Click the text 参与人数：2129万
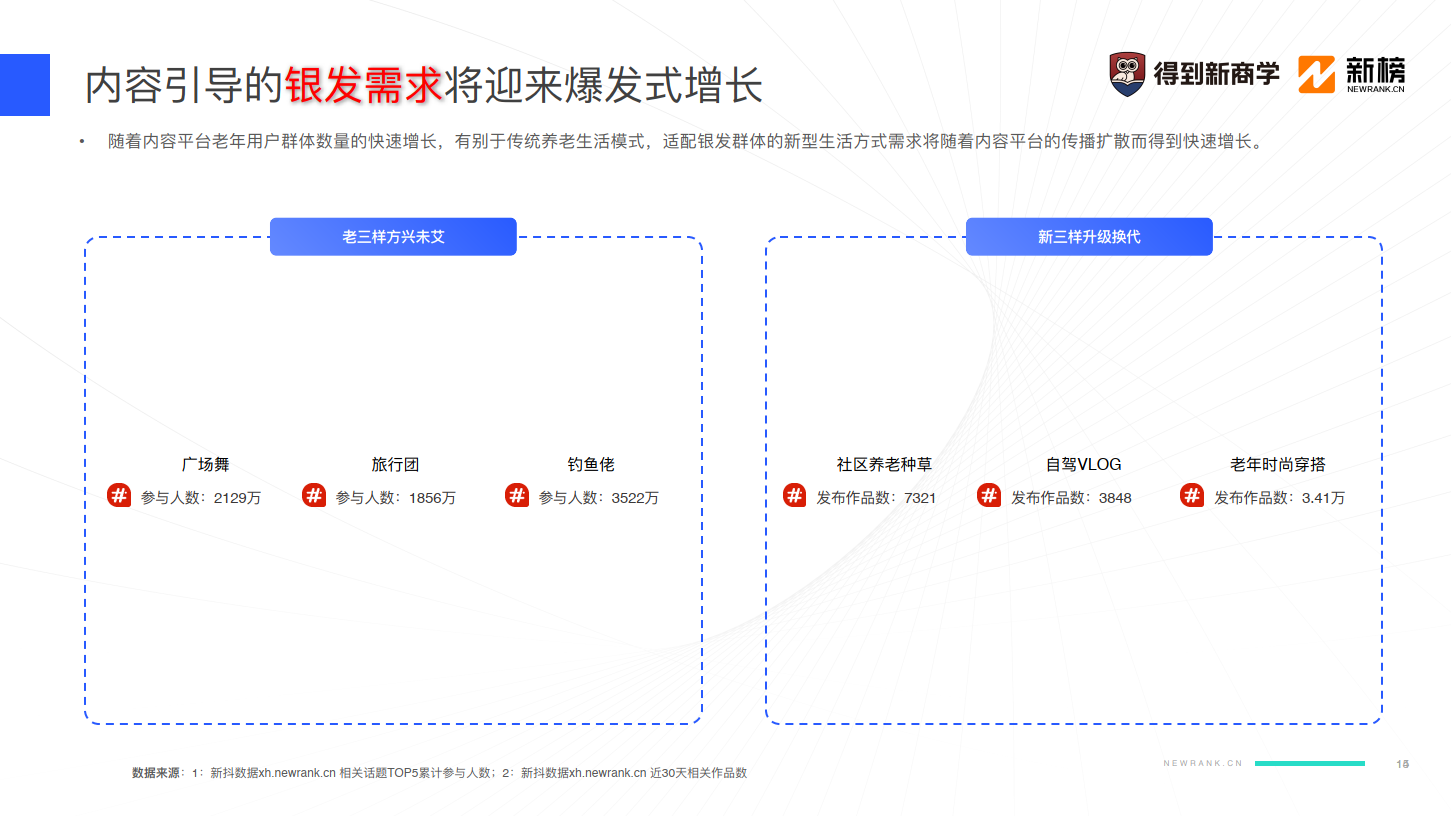 [201, 497]
